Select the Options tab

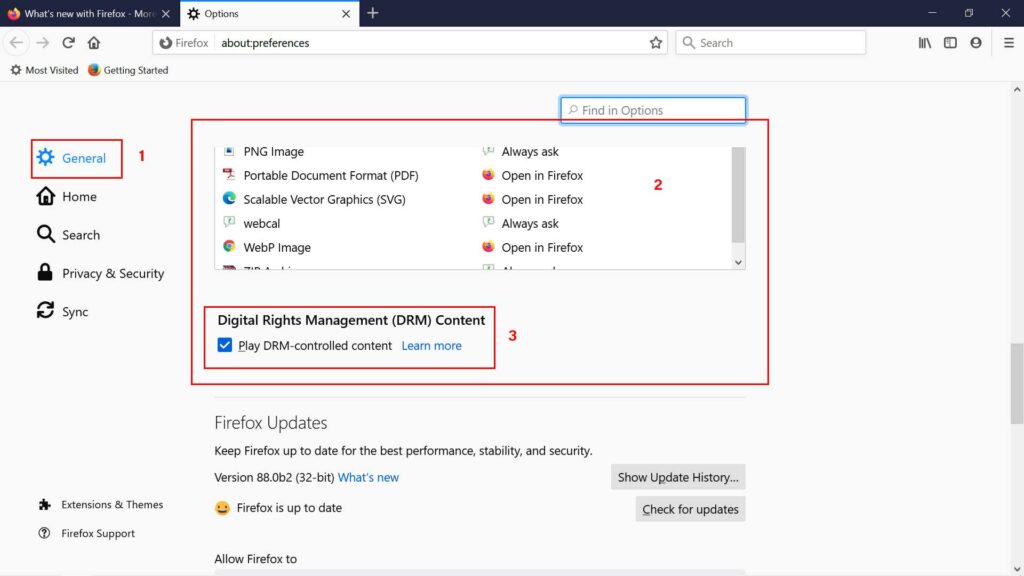pos(269,13)
